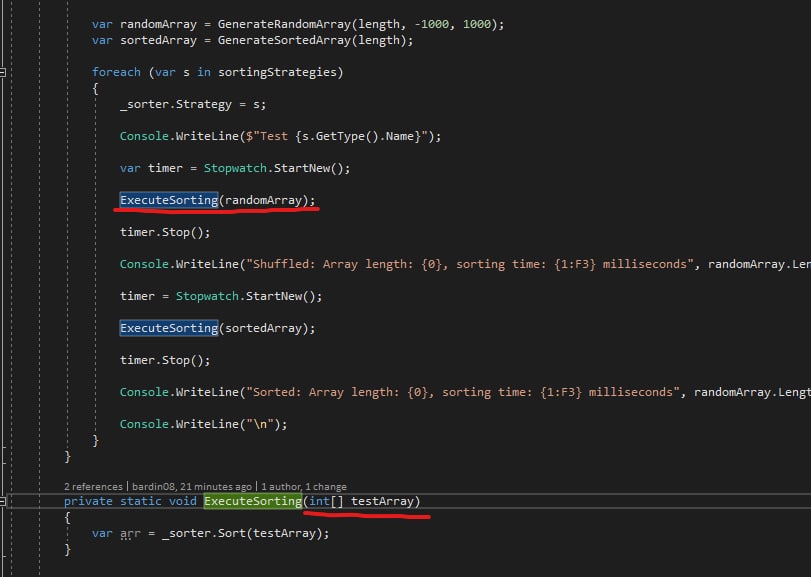
Task: Click the randomArray argument of ExecuteSorting
Action: (263, 201)
